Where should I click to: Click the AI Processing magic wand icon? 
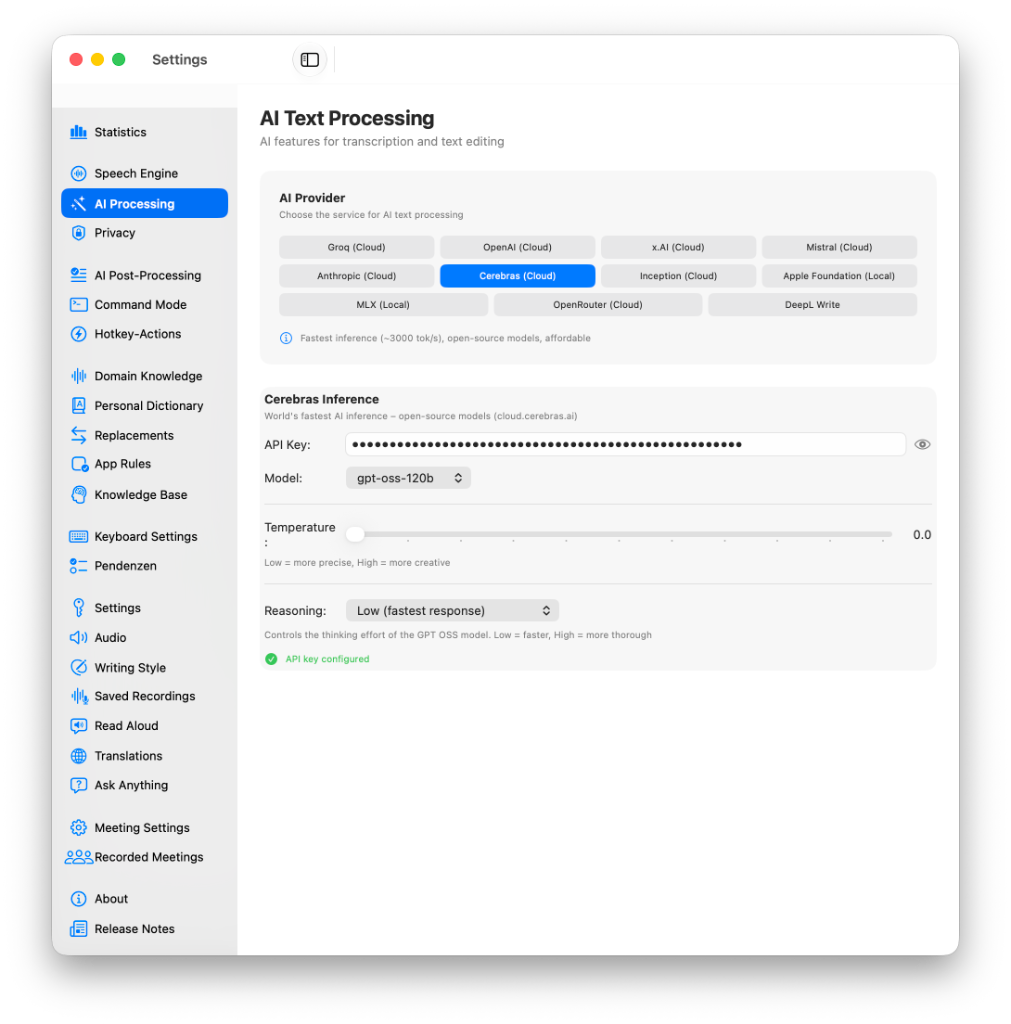(x=78, y=204)
